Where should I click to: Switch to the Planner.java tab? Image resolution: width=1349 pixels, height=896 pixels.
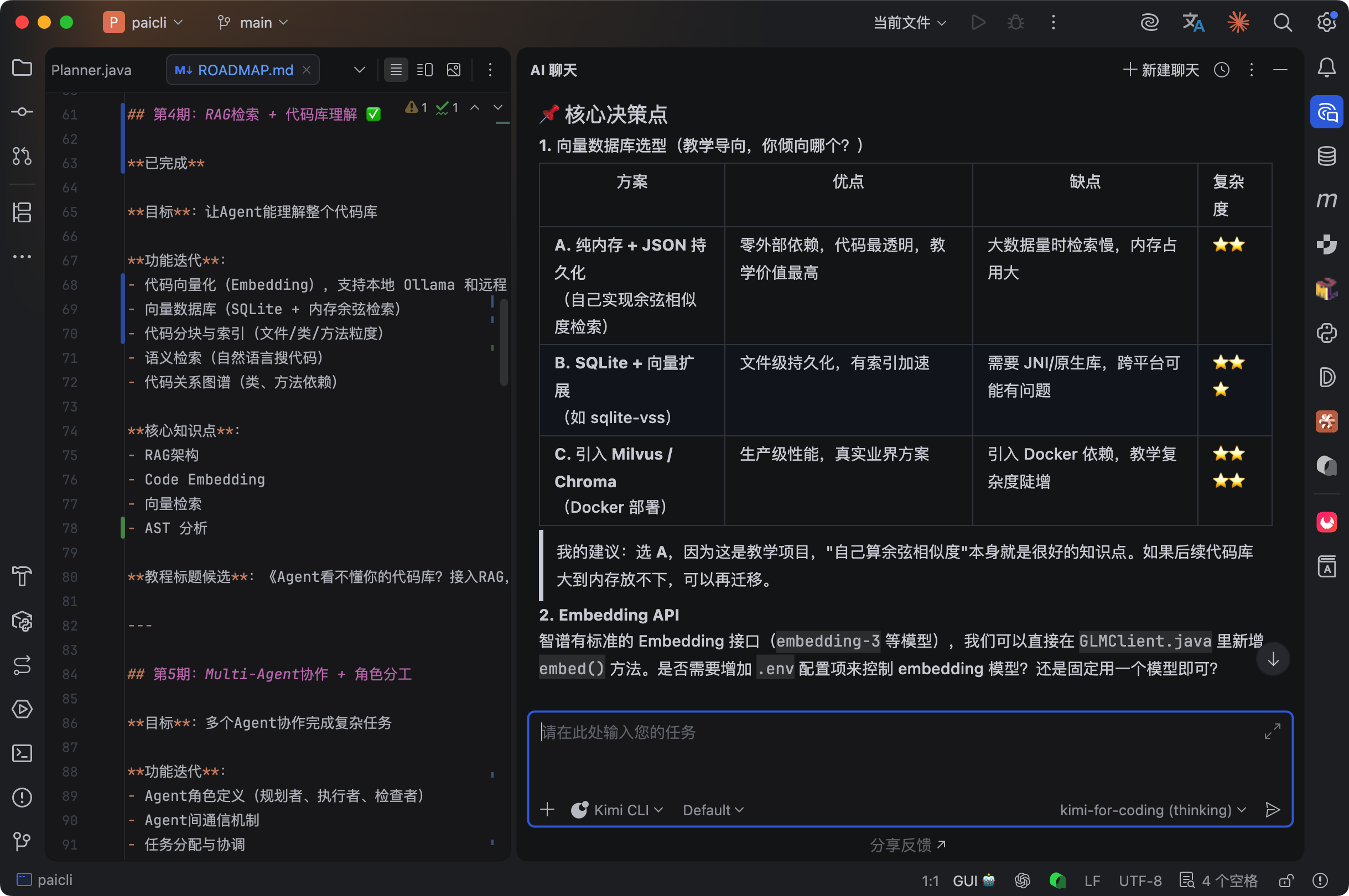91,70
